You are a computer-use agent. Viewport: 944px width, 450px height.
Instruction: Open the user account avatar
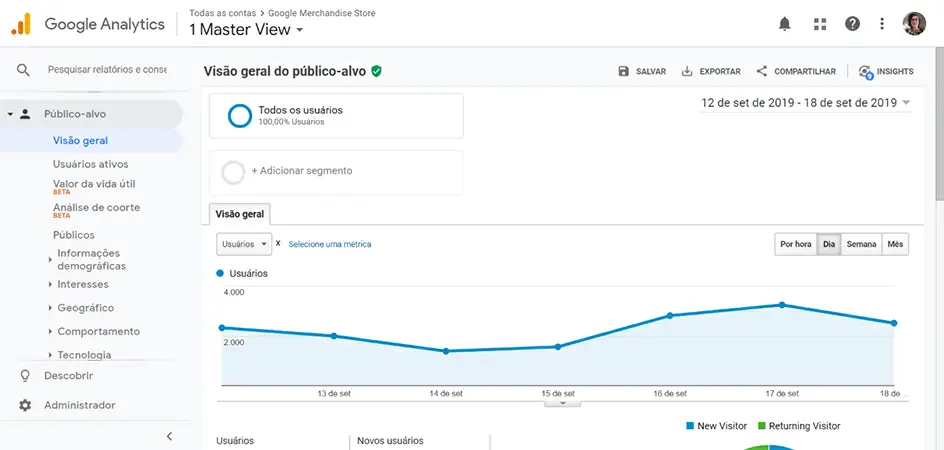[x=914, y=24]
